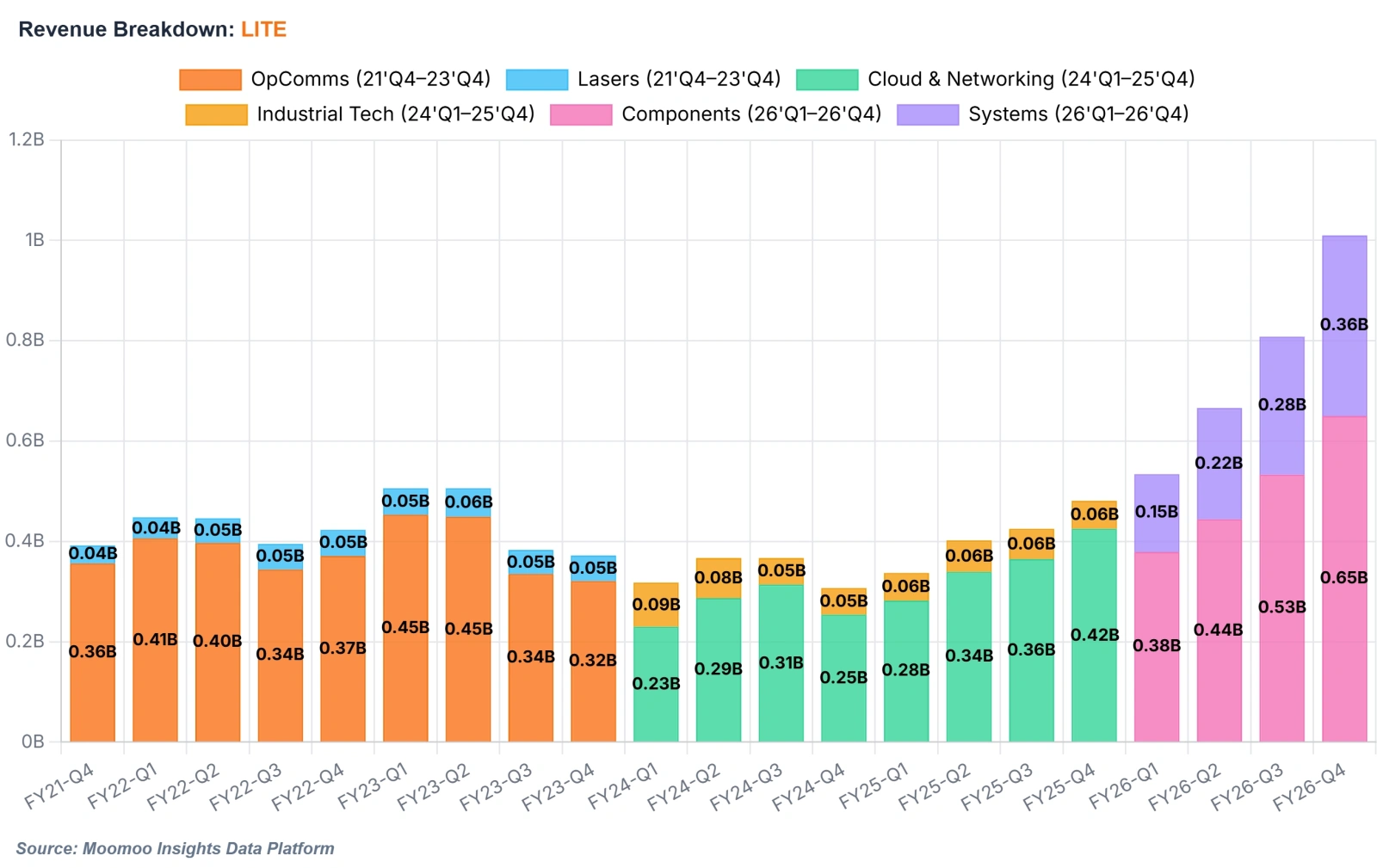1377x868 pixels.
Task: Click the green Cloud & Networking legend swatch
Action: coord(827,79)
